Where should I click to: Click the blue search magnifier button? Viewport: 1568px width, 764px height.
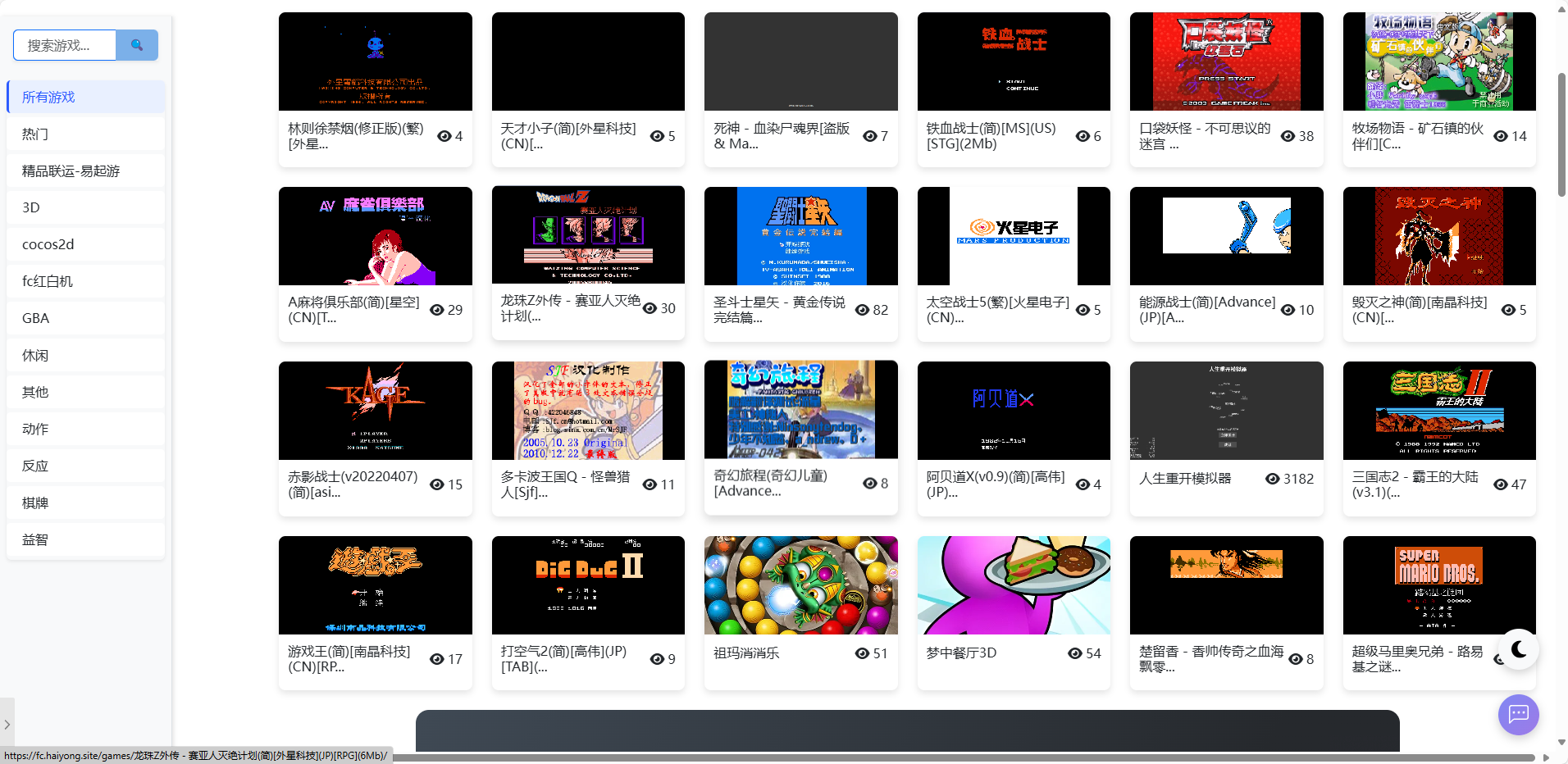(x=137, y=45)
